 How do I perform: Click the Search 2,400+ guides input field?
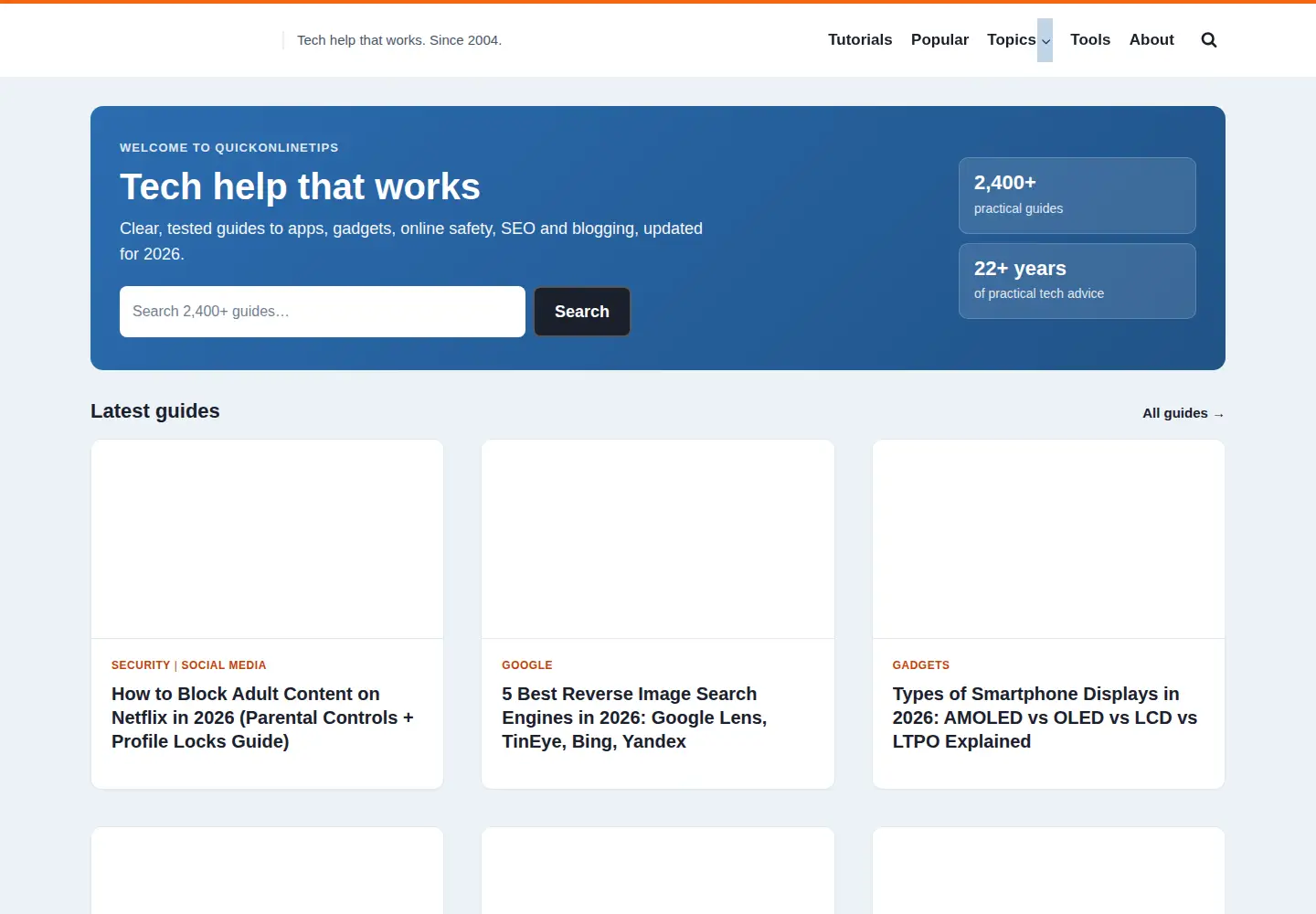(x=323, y=312)
